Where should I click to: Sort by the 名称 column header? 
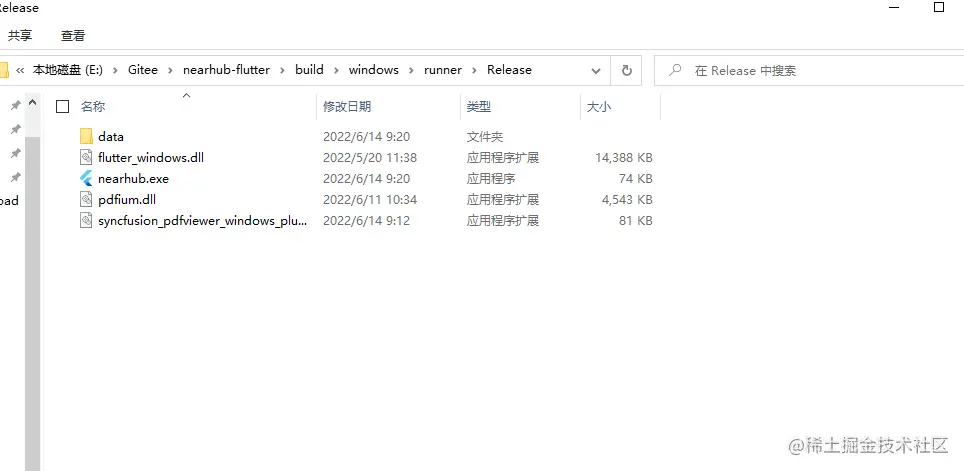click(x=92, y=107)
